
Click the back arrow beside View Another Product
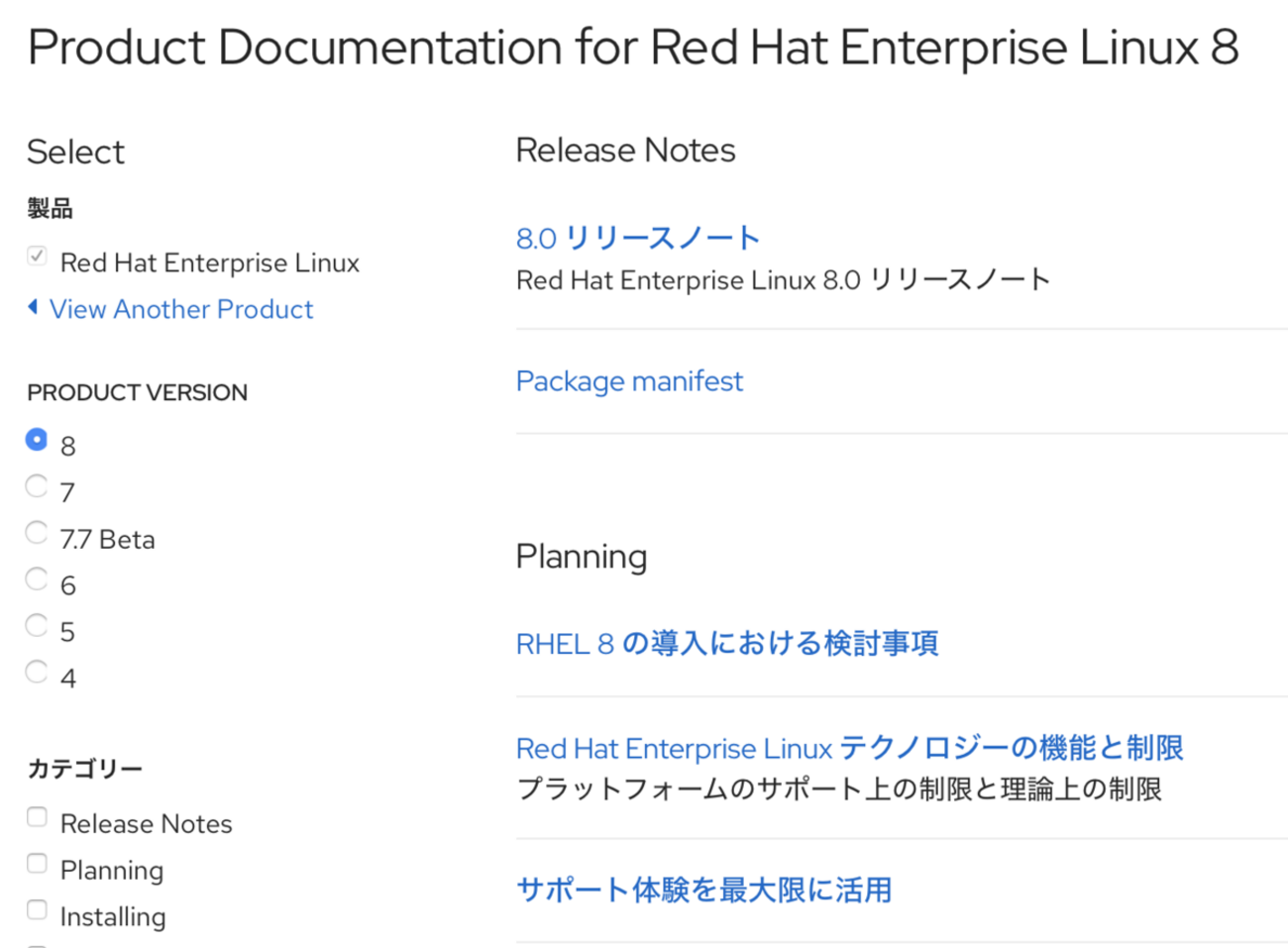(x=33, y=308)
